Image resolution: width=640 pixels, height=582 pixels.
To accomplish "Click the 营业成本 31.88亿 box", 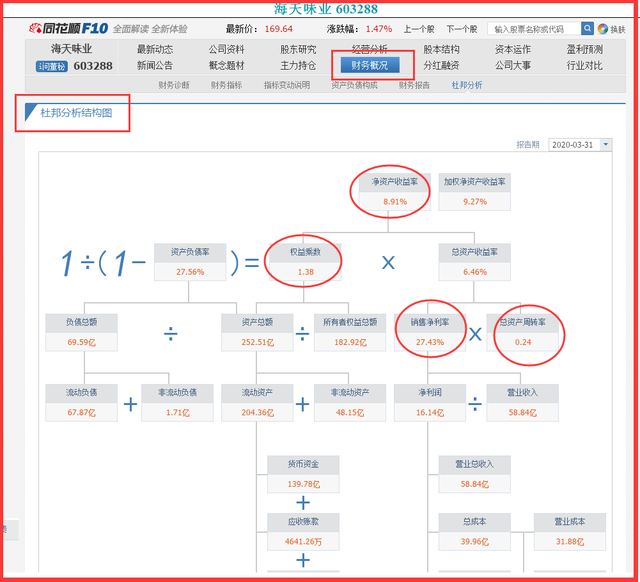I will pos(570,532).
